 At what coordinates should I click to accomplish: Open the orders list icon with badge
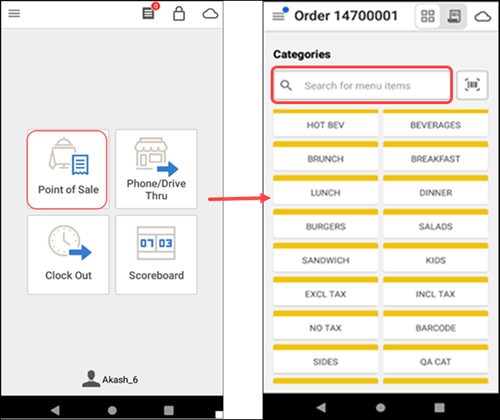point(149,13)
